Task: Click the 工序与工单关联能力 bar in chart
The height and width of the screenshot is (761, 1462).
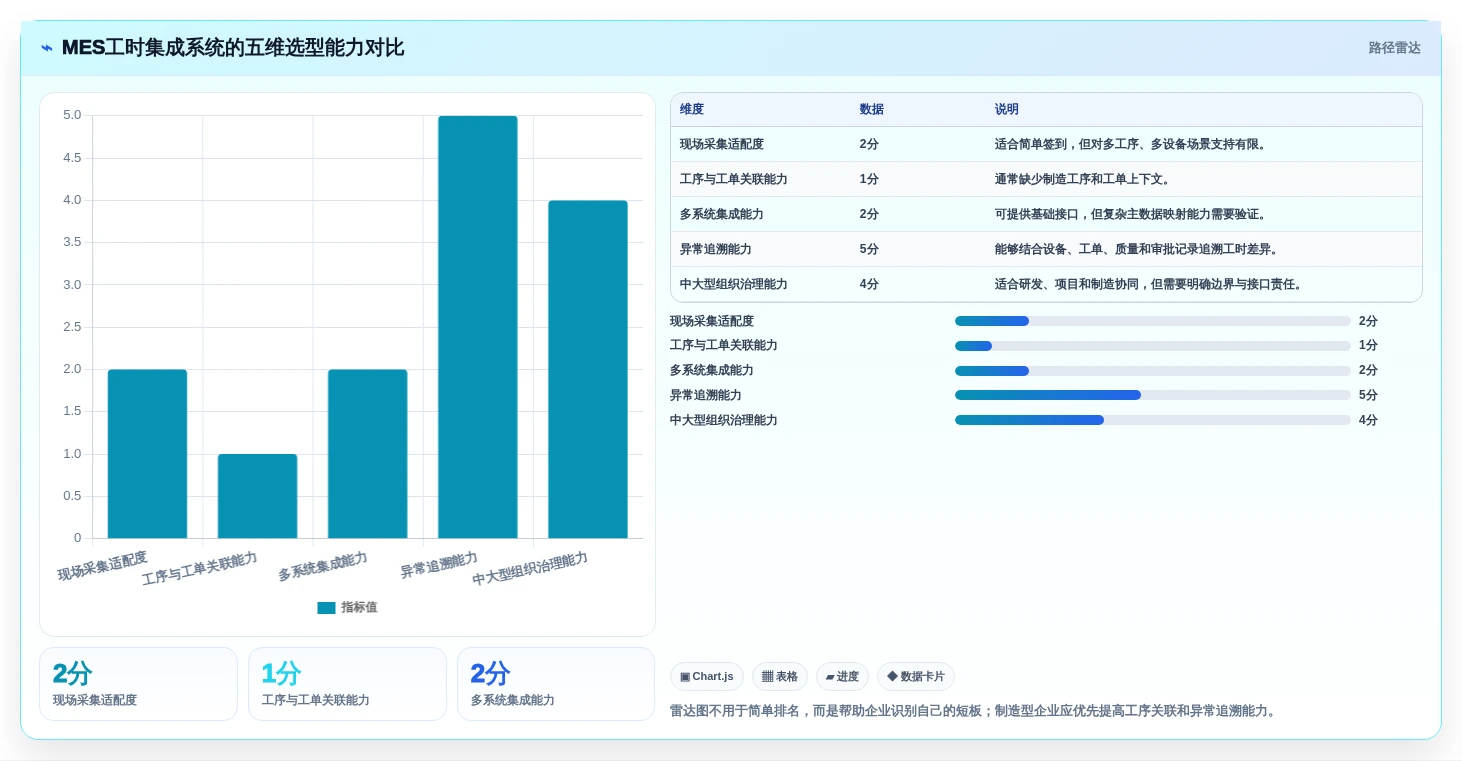Action: click(257, 496)
